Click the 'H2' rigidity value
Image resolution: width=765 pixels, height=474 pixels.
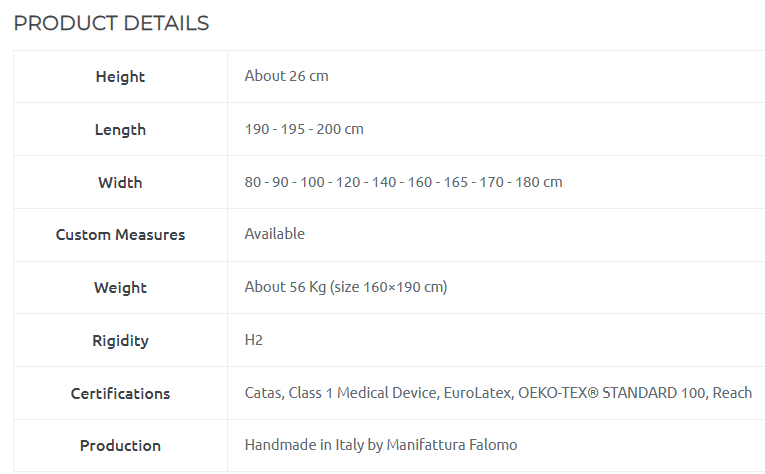[254, 340]
